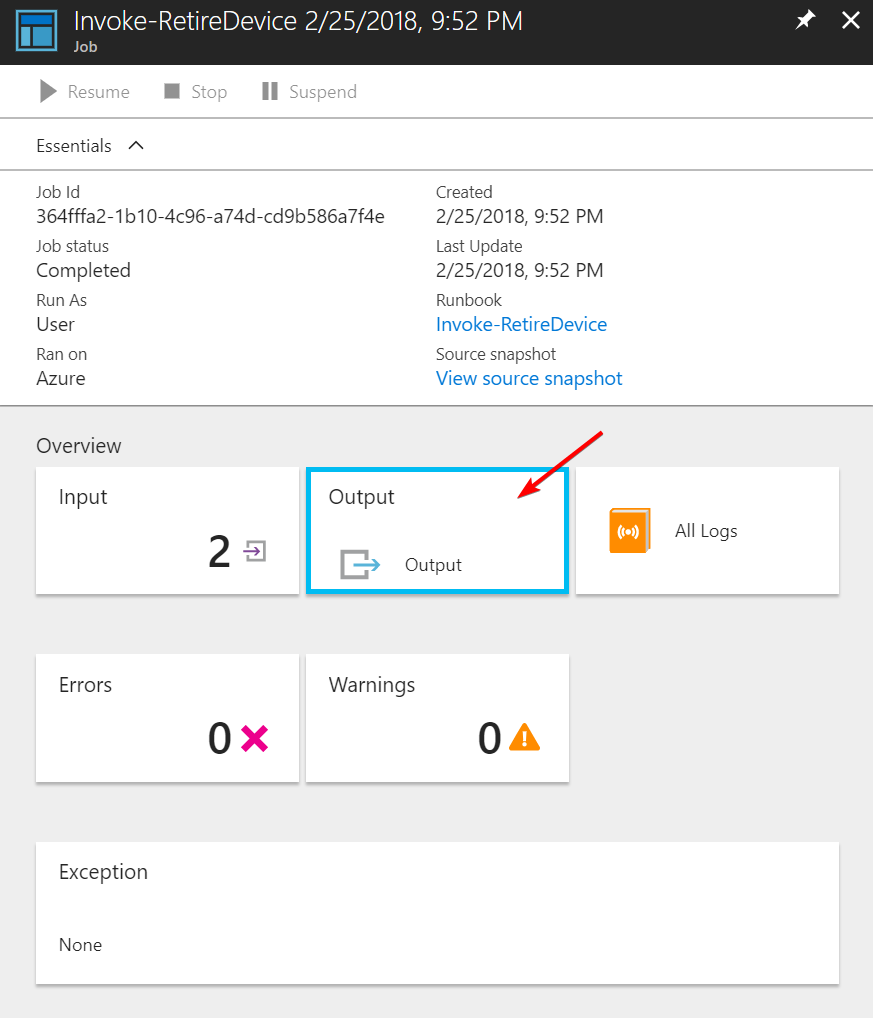Close the Invoke-RetireDevice job blade
This screenshot has width=873, height=1018.
click(x=850, y=21)
